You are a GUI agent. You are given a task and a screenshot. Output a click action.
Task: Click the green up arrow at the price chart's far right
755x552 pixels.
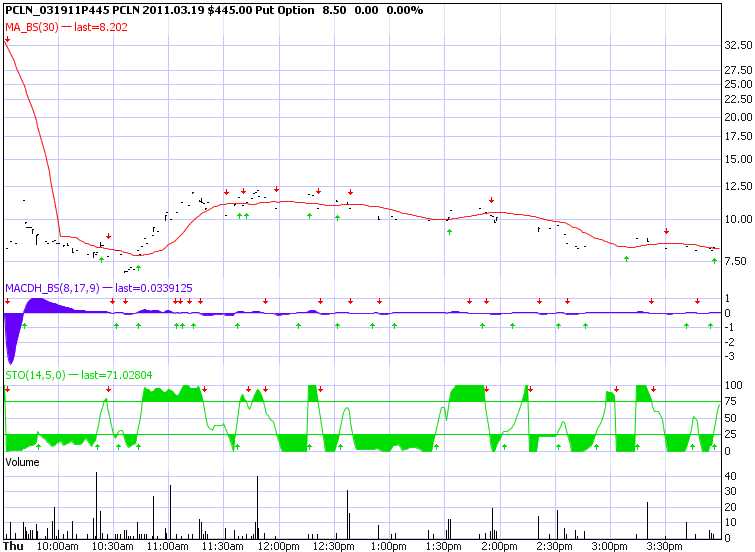tap(714, 260)
